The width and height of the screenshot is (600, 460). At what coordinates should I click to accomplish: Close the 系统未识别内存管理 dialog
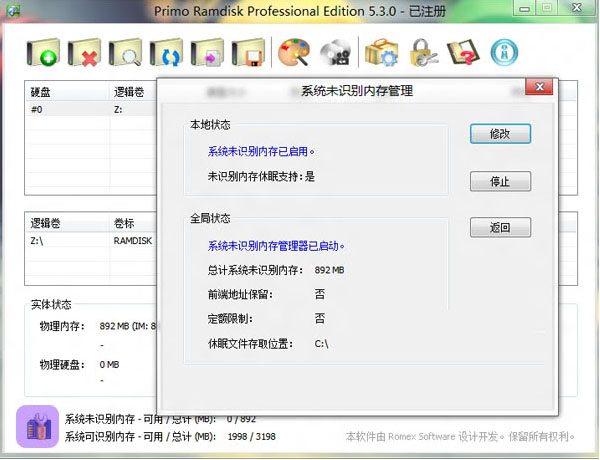coord(541,90)
